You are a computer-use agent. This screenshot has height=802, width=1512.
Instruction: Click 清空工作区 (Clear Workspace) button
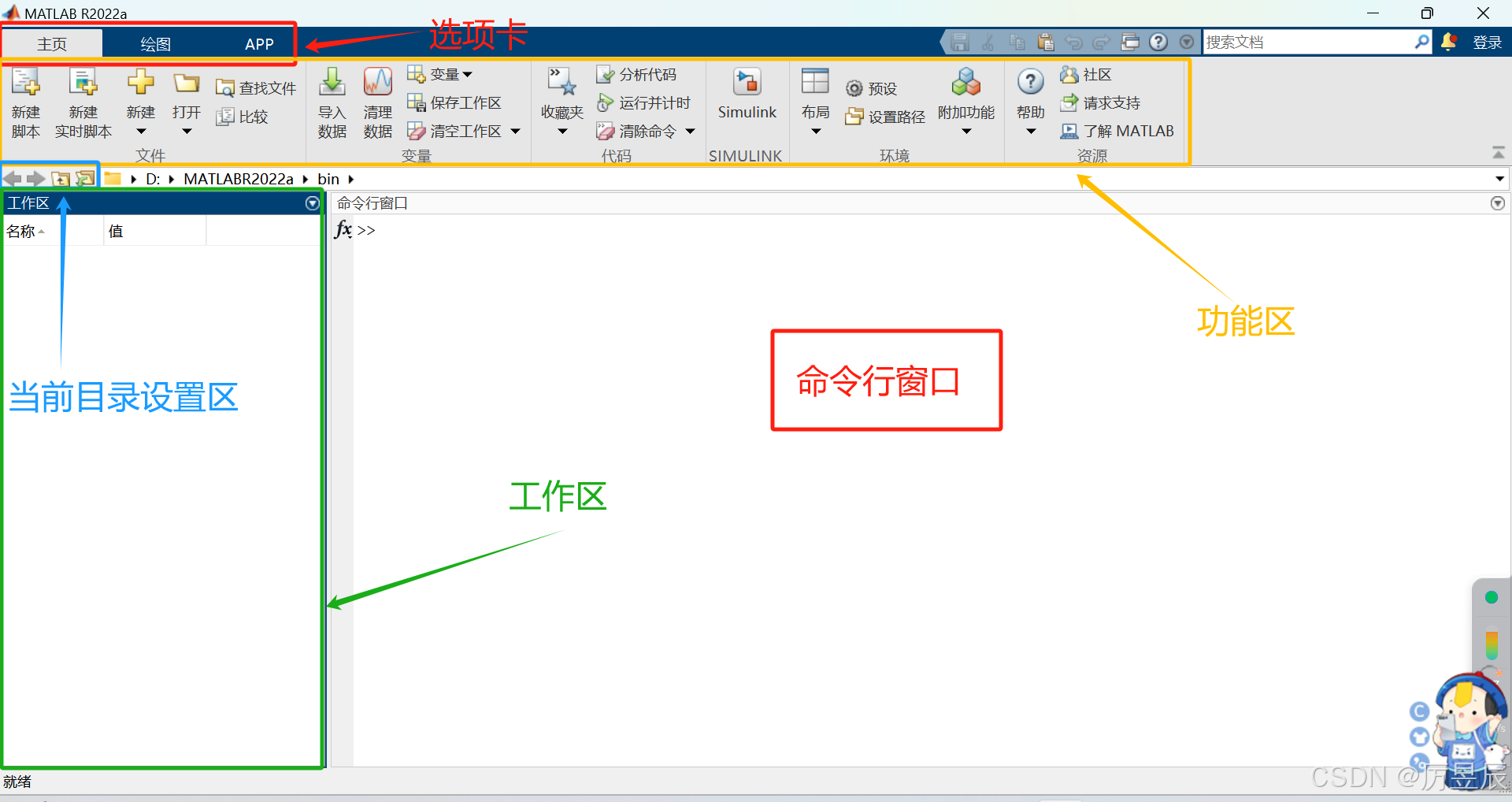click(x=454, y=131)
